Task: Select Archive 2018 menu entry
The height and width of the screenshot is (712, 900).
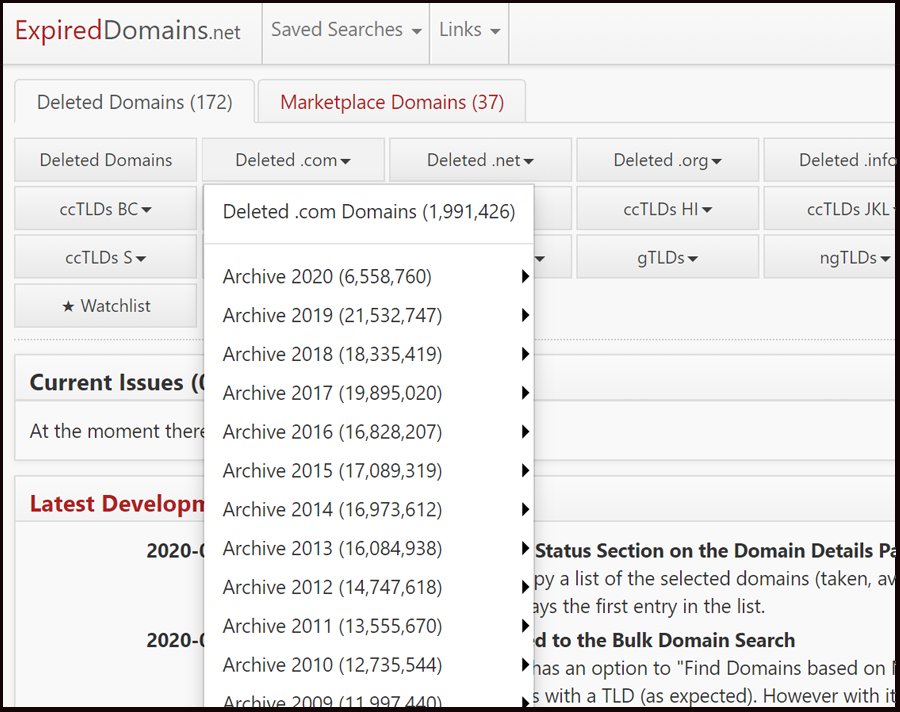Action: (368, 354)
